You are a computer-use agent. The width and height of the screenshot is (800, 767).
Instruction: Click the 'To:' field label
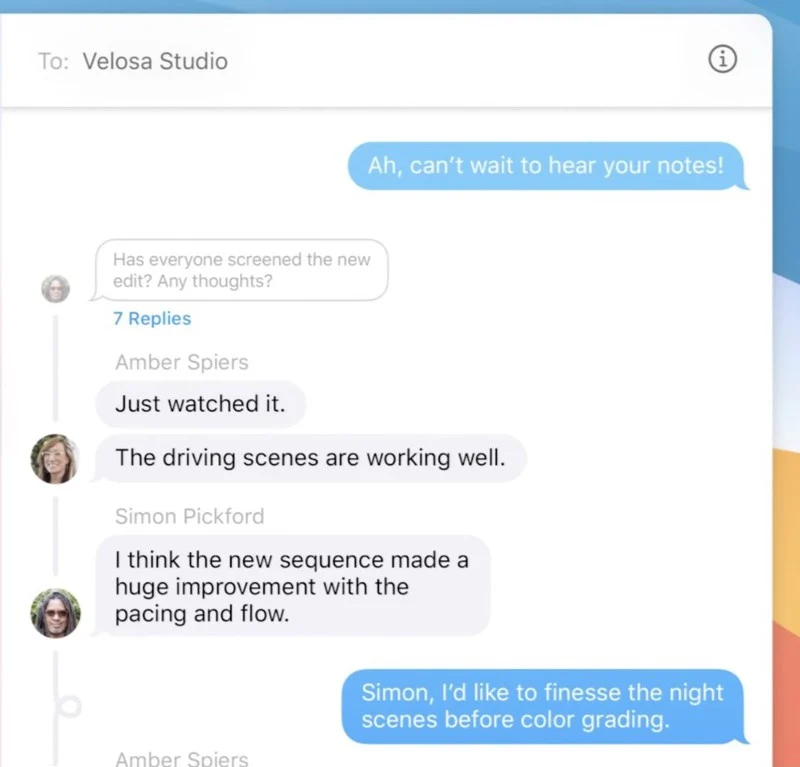54,61
